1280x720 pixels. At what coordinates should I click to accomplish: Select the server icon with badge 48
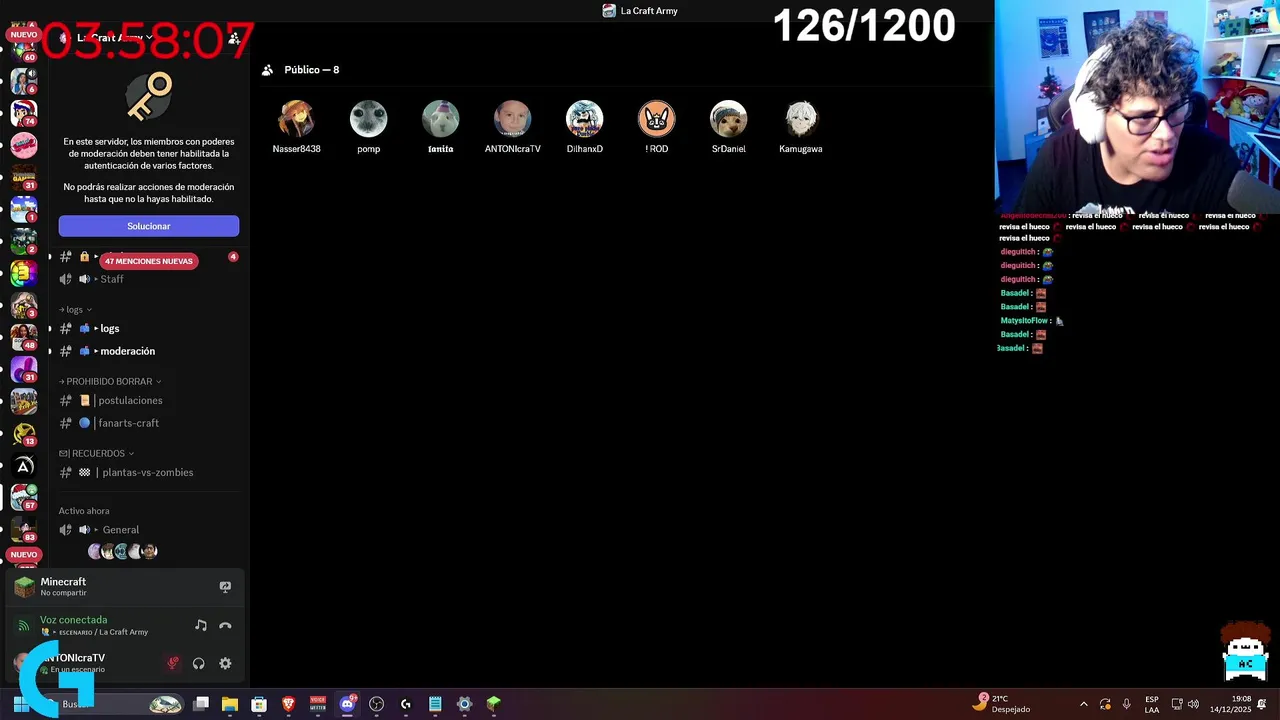tap(24, 337)
